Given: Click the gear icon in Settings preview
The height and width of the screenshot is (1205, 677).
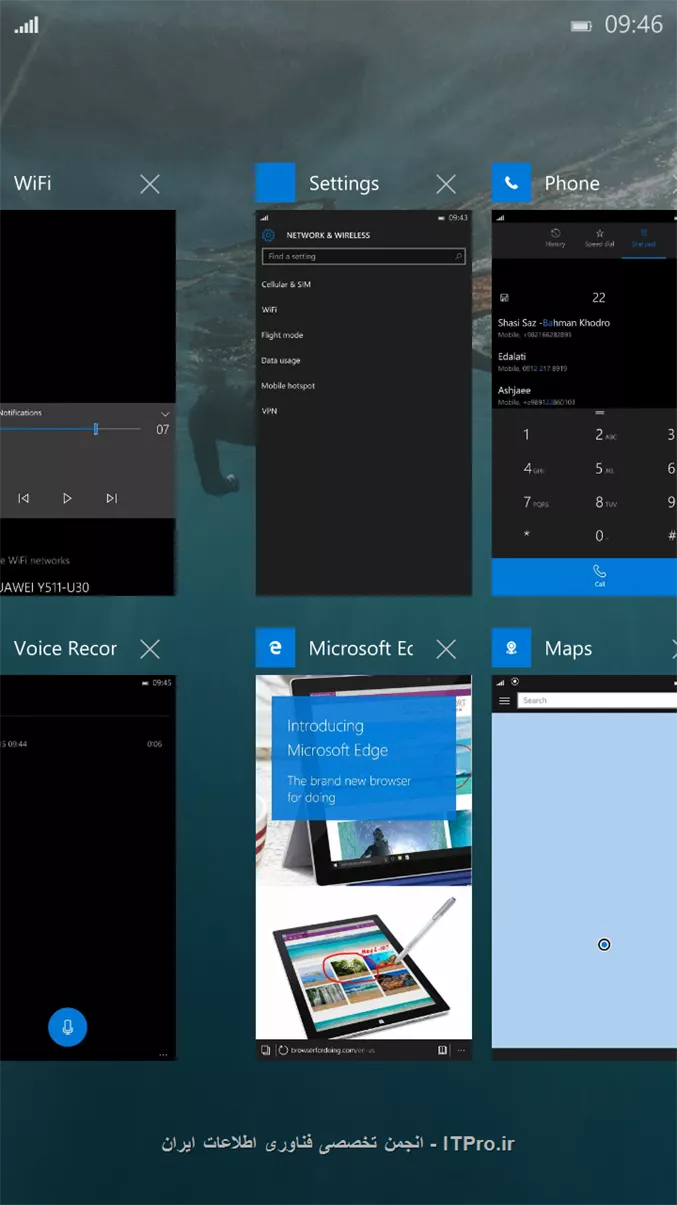Looking at the screenshot, I should point(268,235).
